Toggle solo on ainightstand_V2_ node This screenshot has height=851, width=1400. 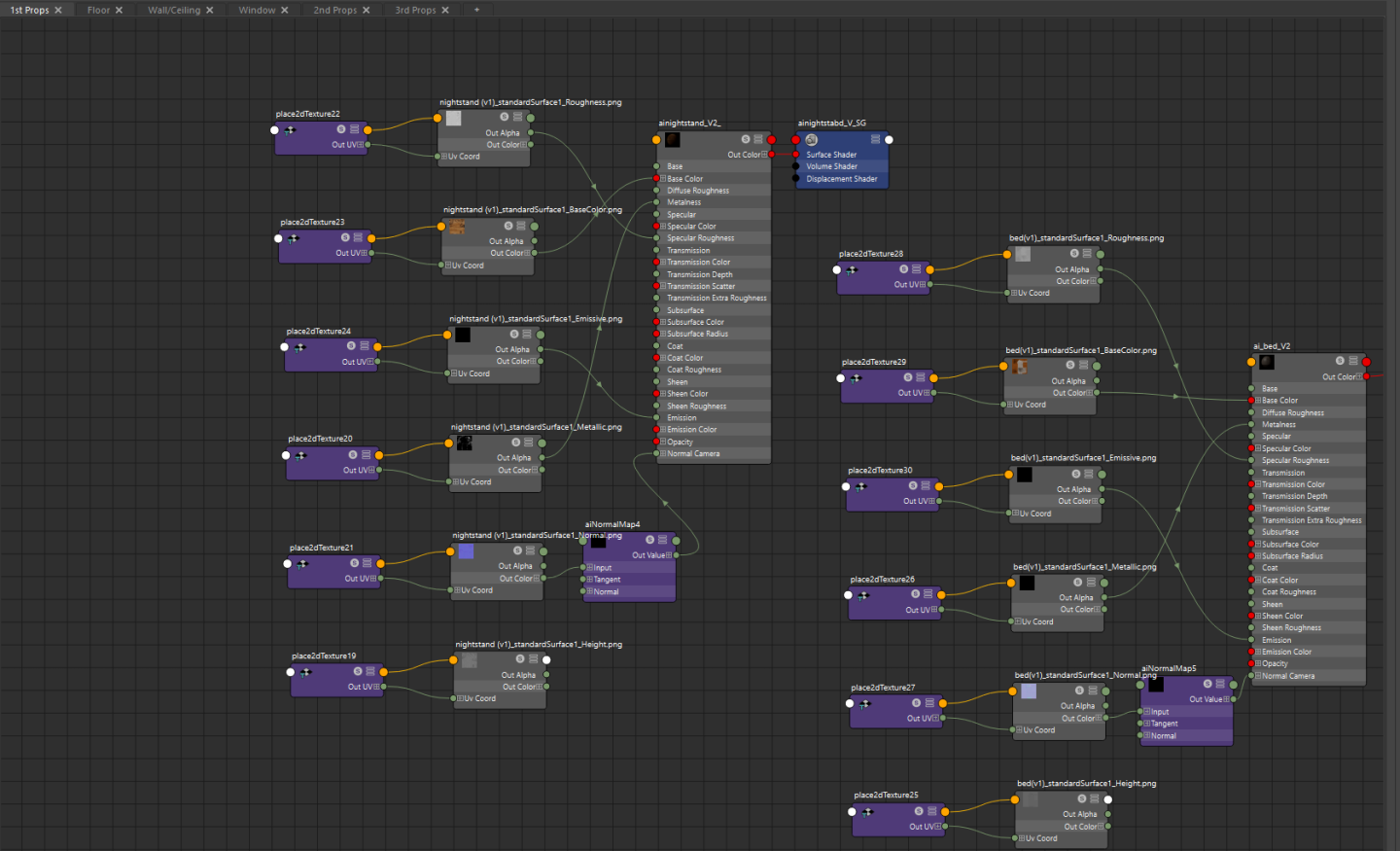tap(746, 139)
